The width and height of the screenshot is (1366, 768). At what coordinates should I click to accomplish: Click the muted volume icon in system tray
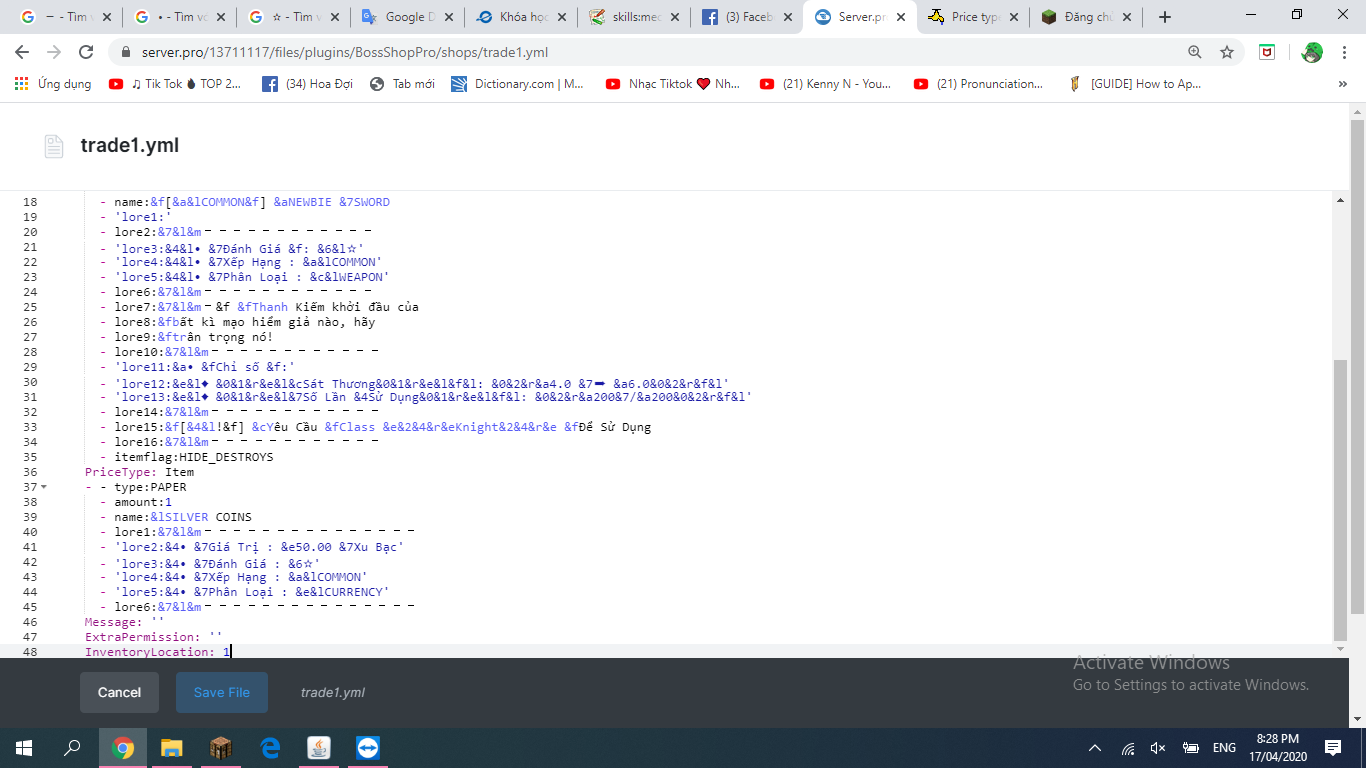click(1158, 747)
